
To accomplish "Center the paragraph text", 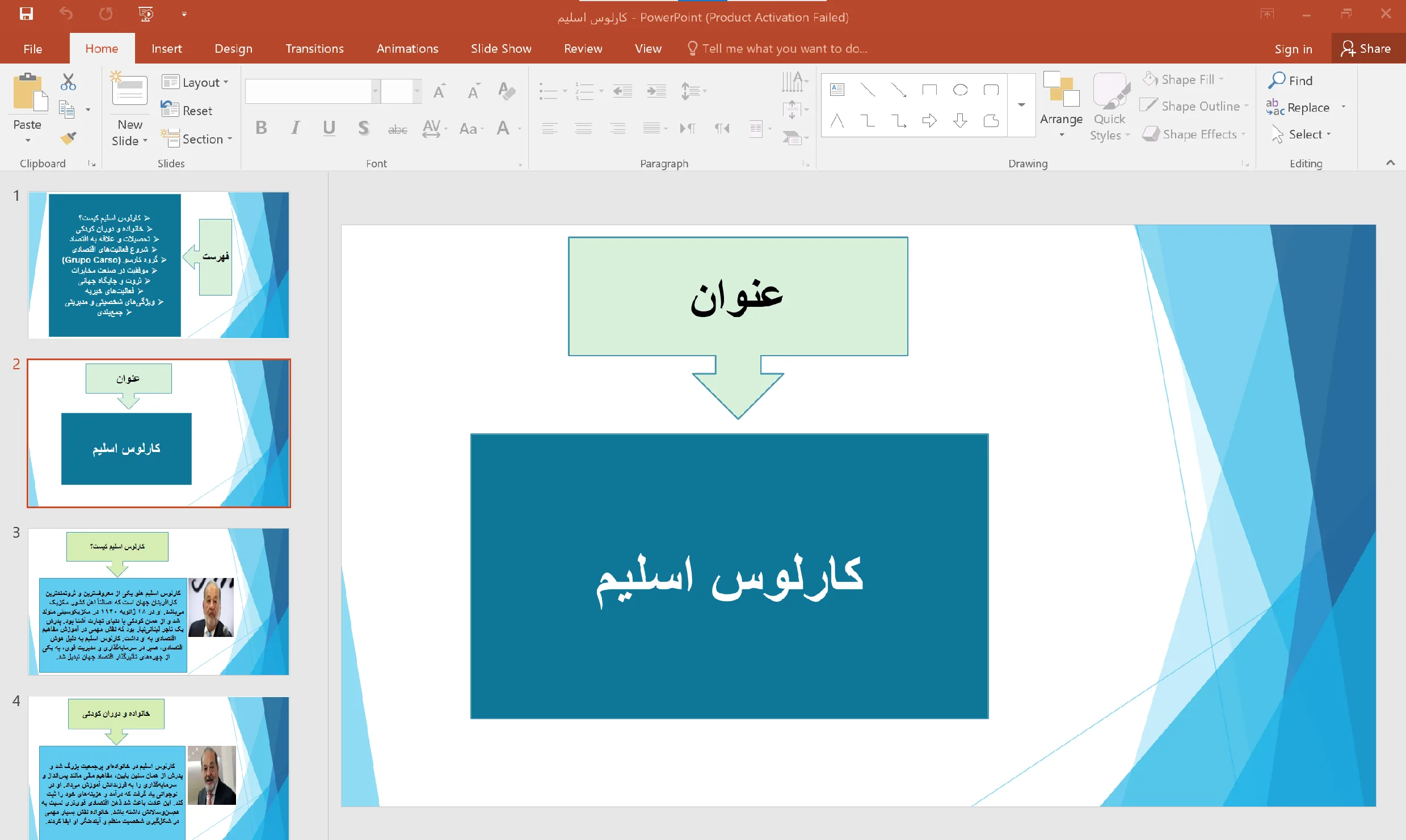I will click(583, 129).
